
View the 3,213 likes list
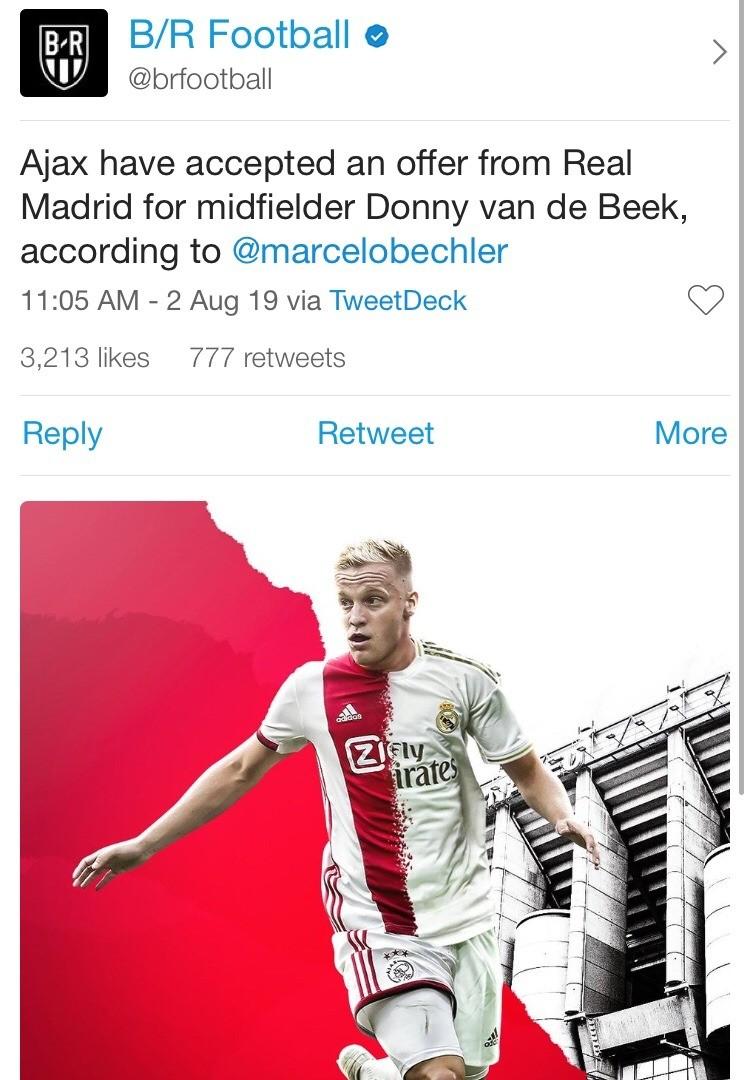click(x=85, y=358)
